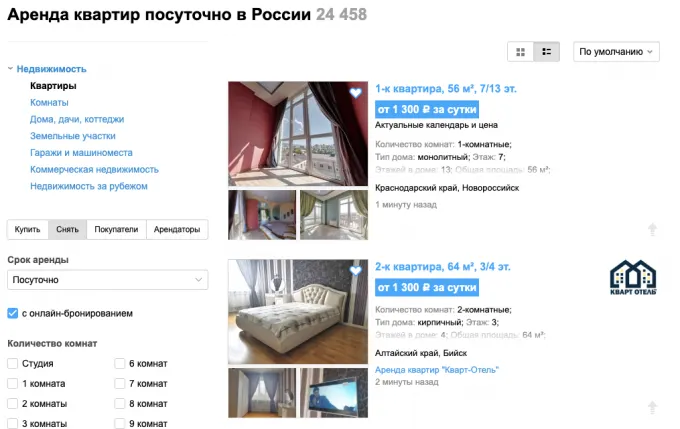
Task: Select the Арендаторы tab
Action: coord(177,229)
